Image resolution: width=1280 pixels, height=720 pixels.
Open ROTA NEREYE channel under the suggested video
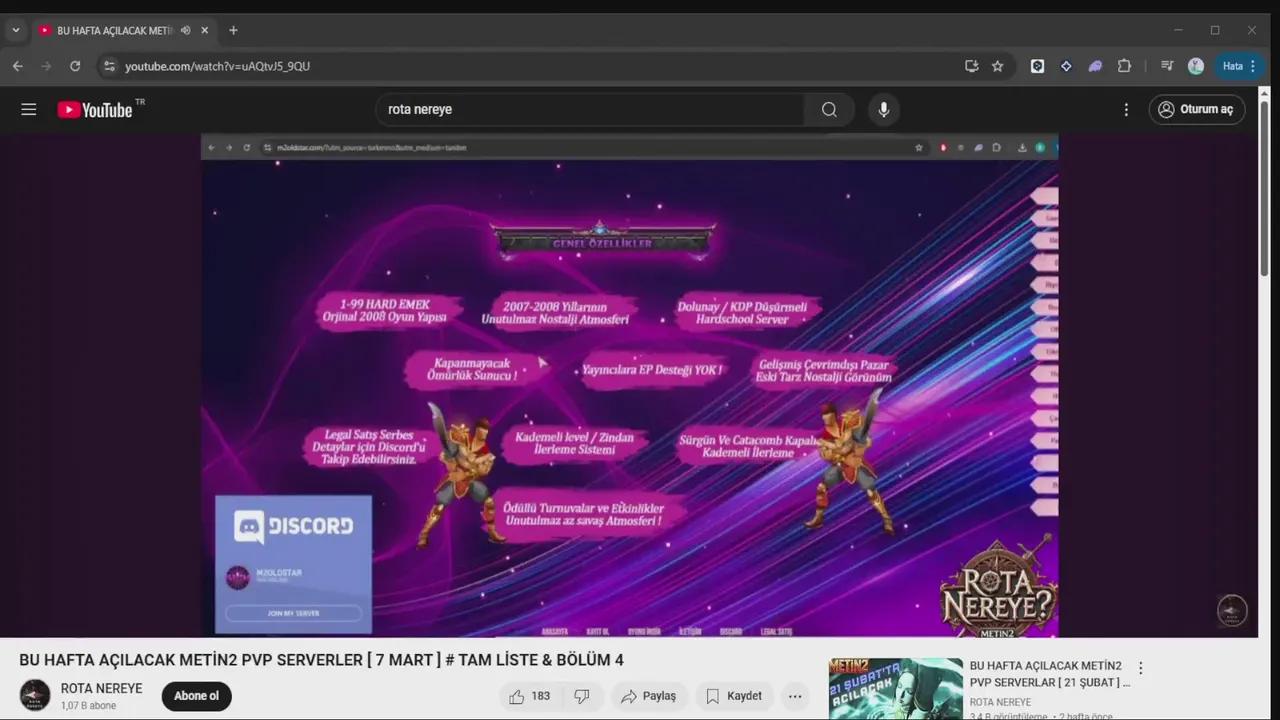tap(1000, 702)
